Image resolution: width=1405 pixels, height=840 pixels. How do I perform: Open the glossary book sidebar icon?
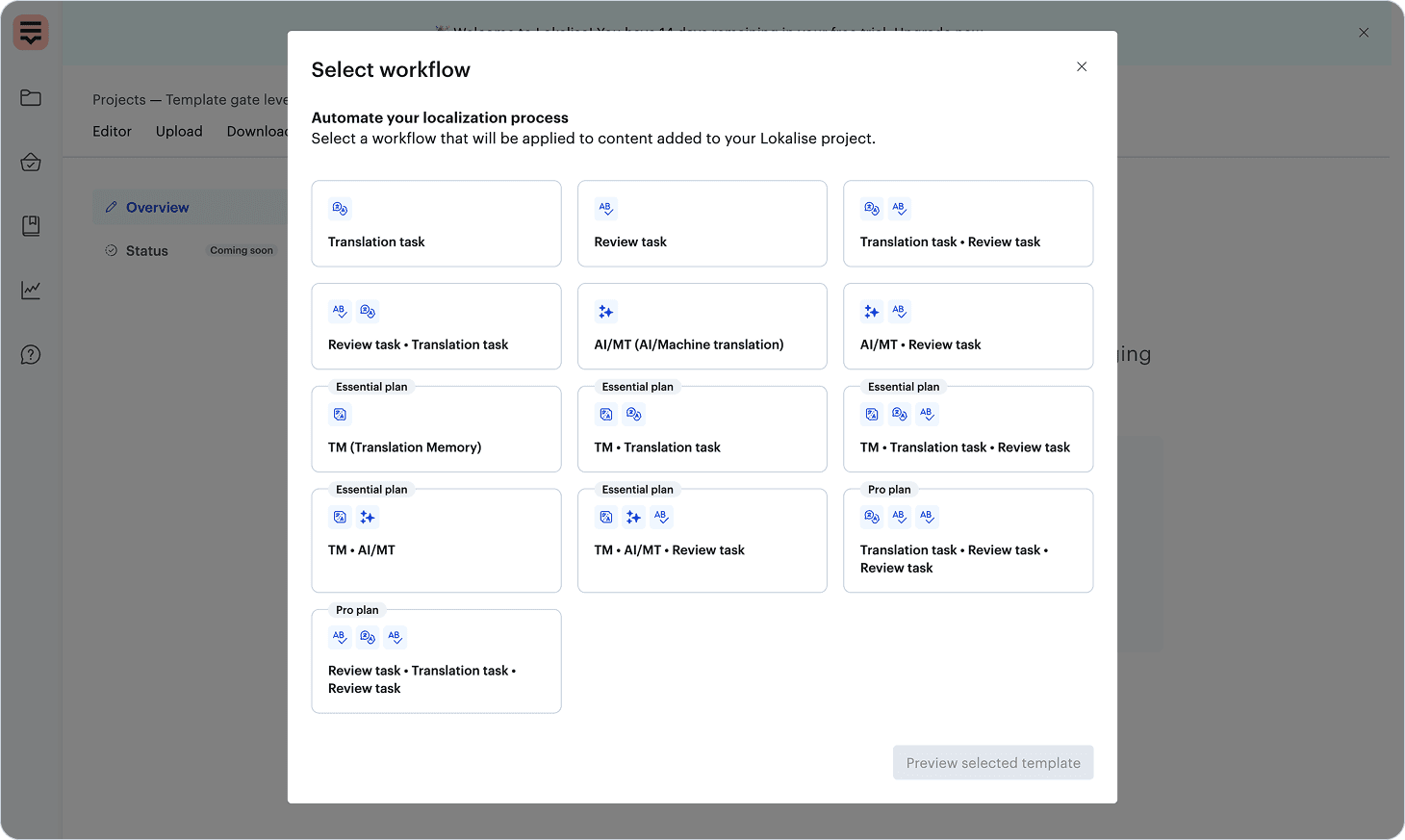point(31,226)
